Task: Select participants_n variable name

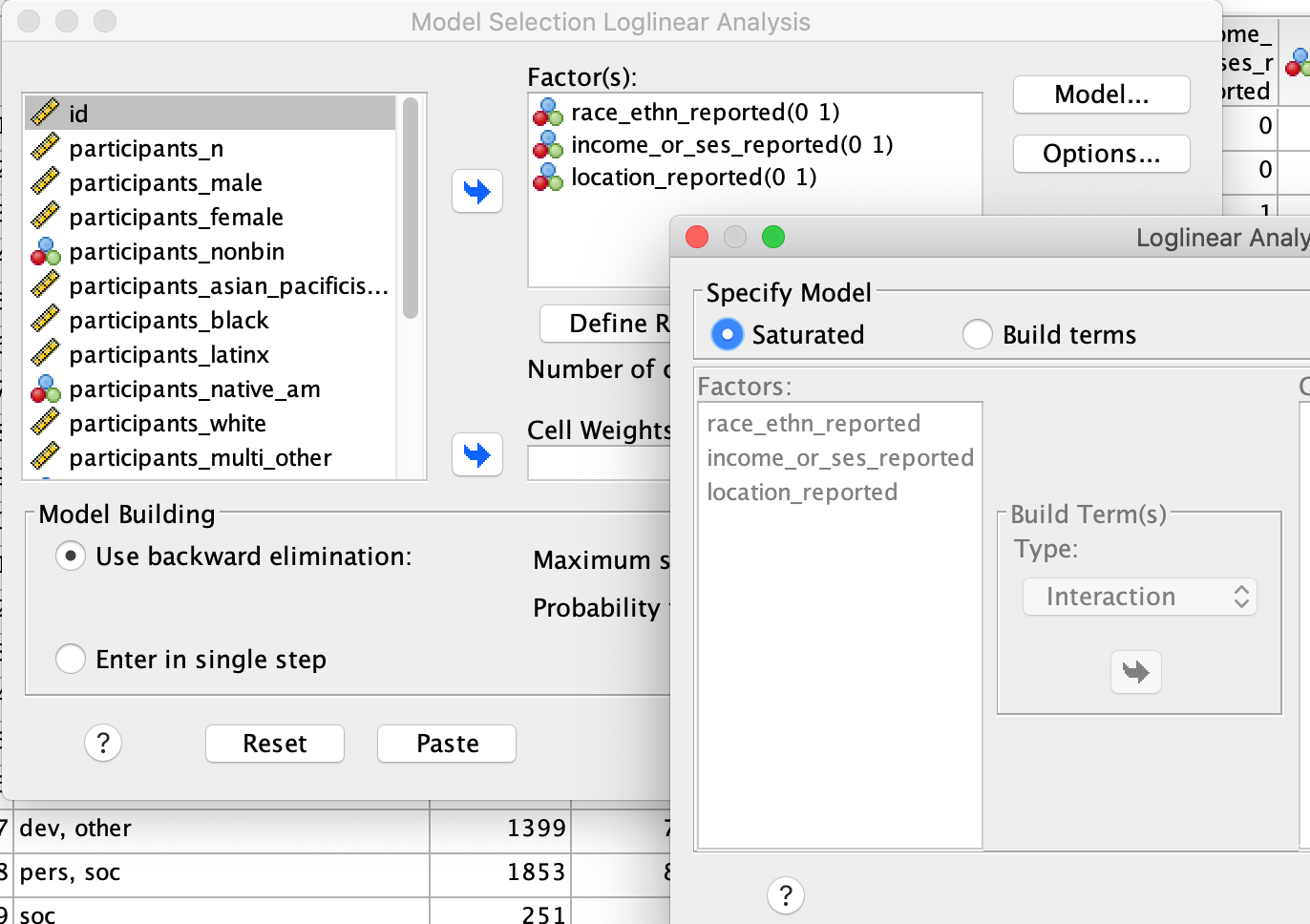Action: point(146,148)
